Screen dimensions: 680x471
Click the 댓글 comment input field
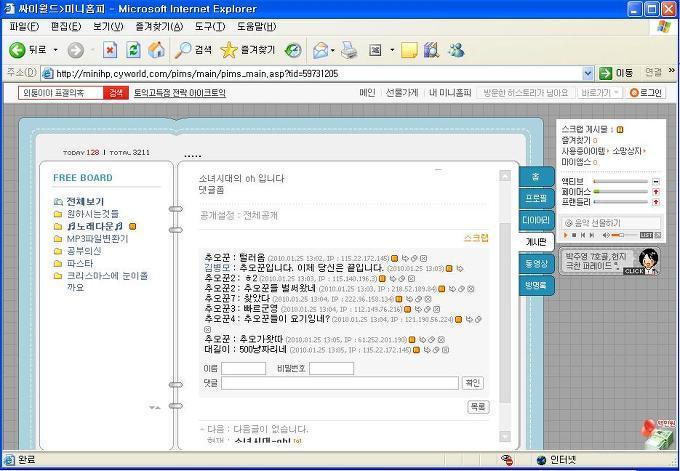[x=340, y=383]
